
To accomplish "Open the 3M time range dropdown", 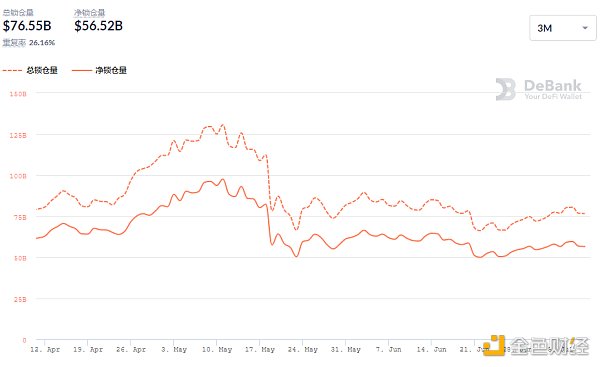I will (x=562, y=28).
